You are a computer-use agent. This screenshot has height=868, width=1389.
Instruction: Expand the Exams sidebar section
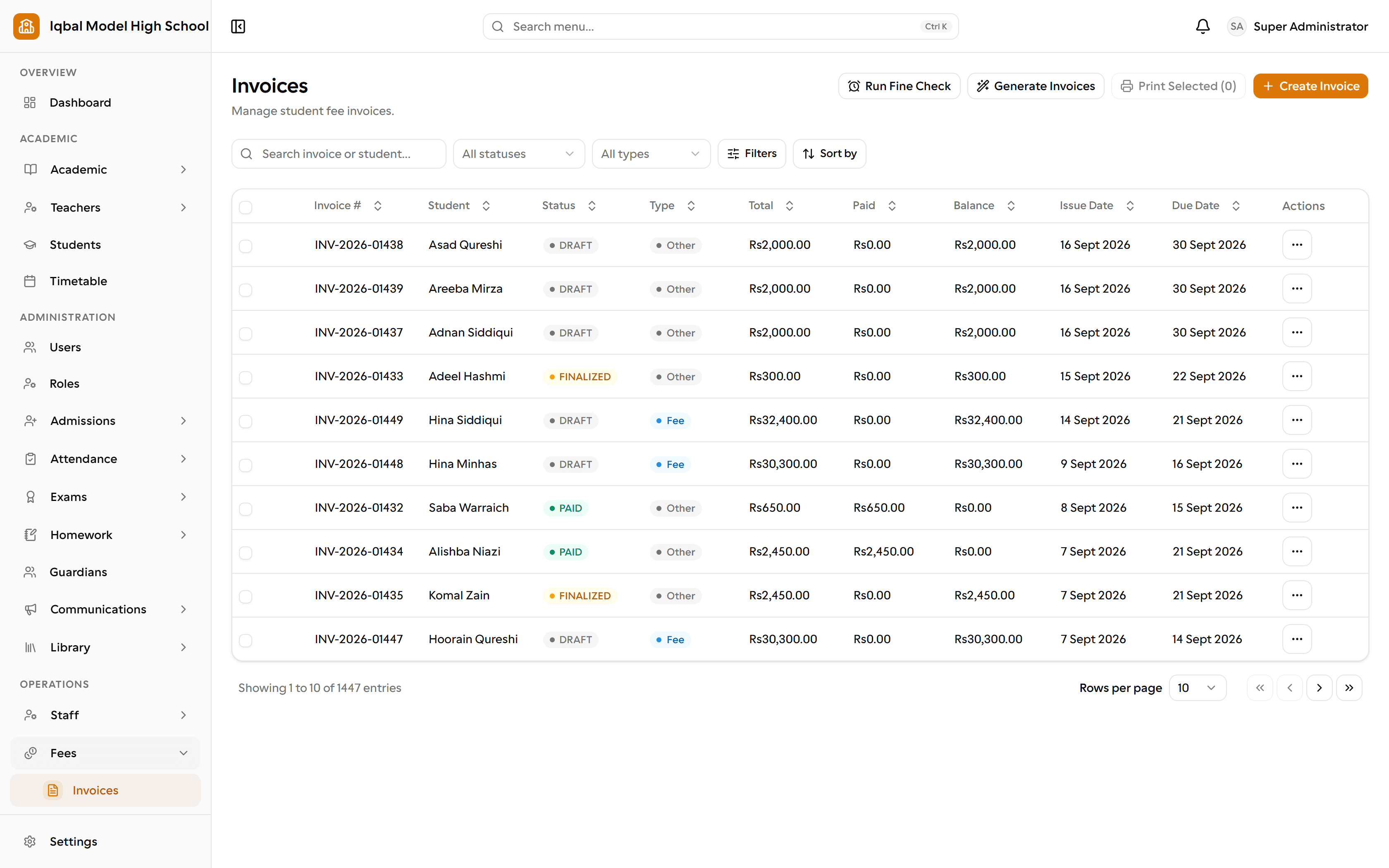coord(105,496)
